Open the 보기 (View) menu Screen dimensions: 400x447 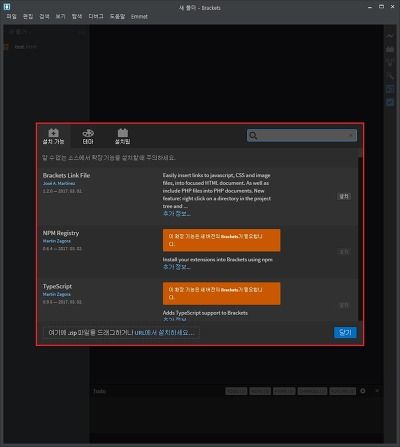61,16
